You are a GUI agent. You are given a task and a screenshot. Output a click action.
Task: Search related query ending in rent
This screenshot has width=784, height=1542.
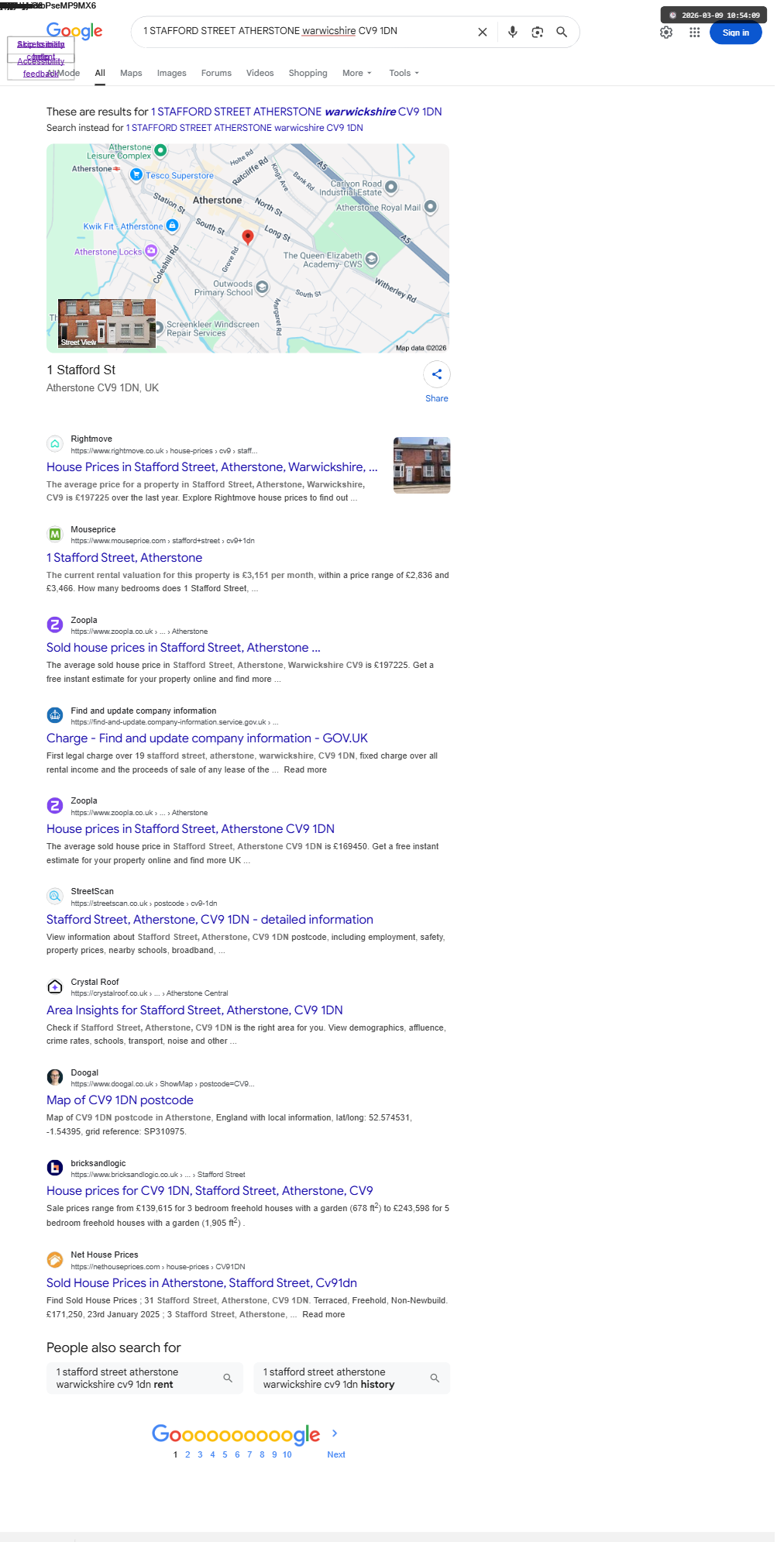tap(145, 1378)
